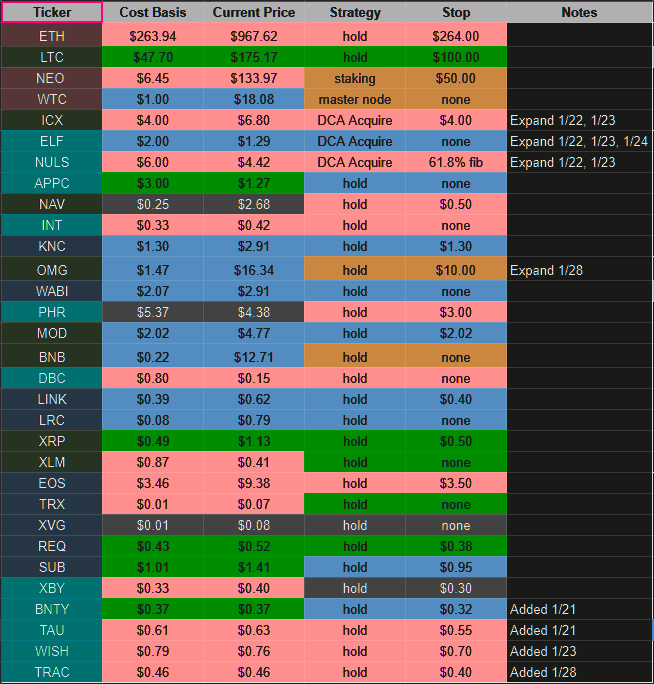
Task: Select the XRP ticker cell
Action: pyautogui.click(x=52, y=441)
